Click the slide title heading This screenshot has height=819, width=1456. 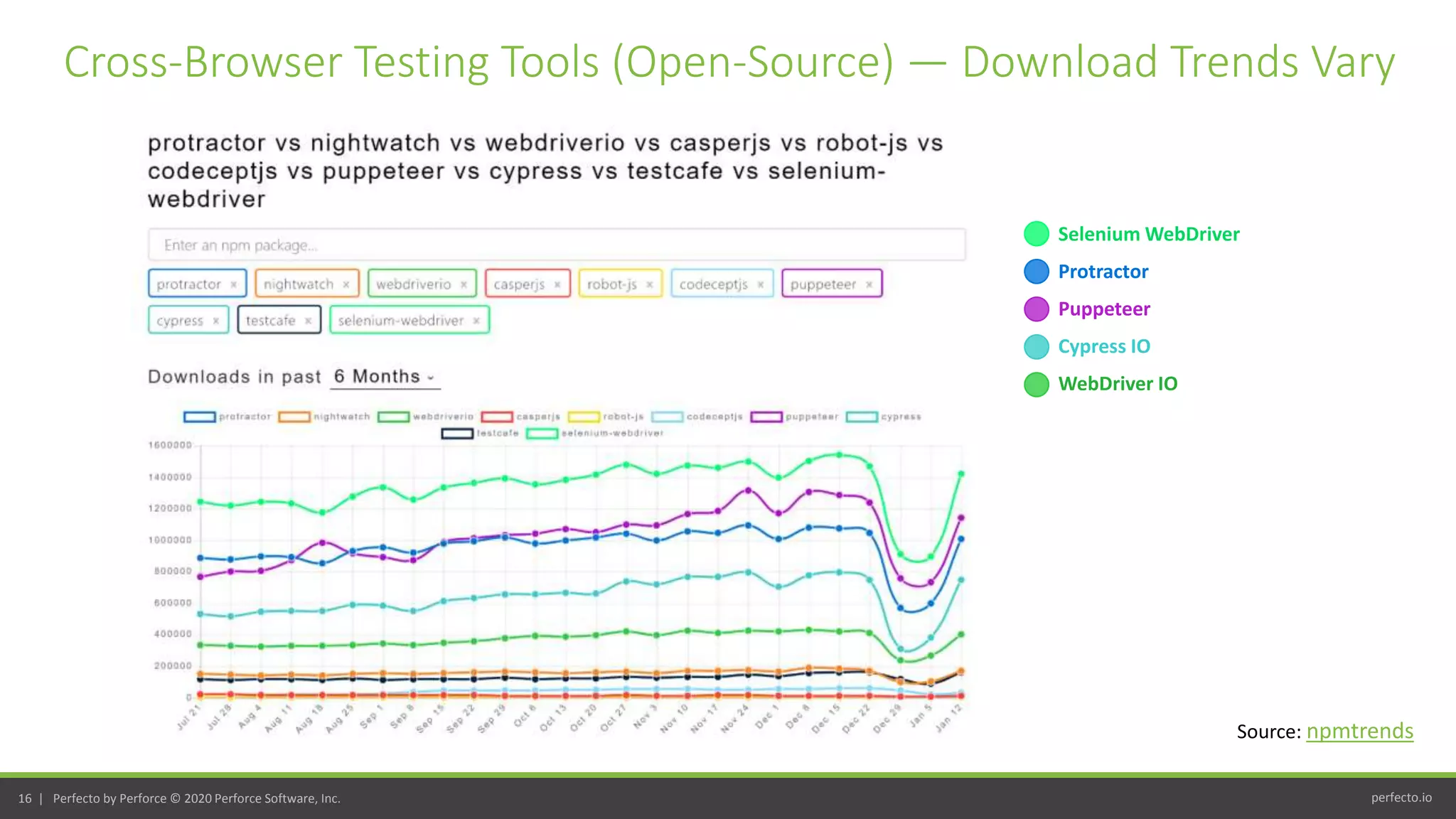pyautogui.click(x=729, y=62)
